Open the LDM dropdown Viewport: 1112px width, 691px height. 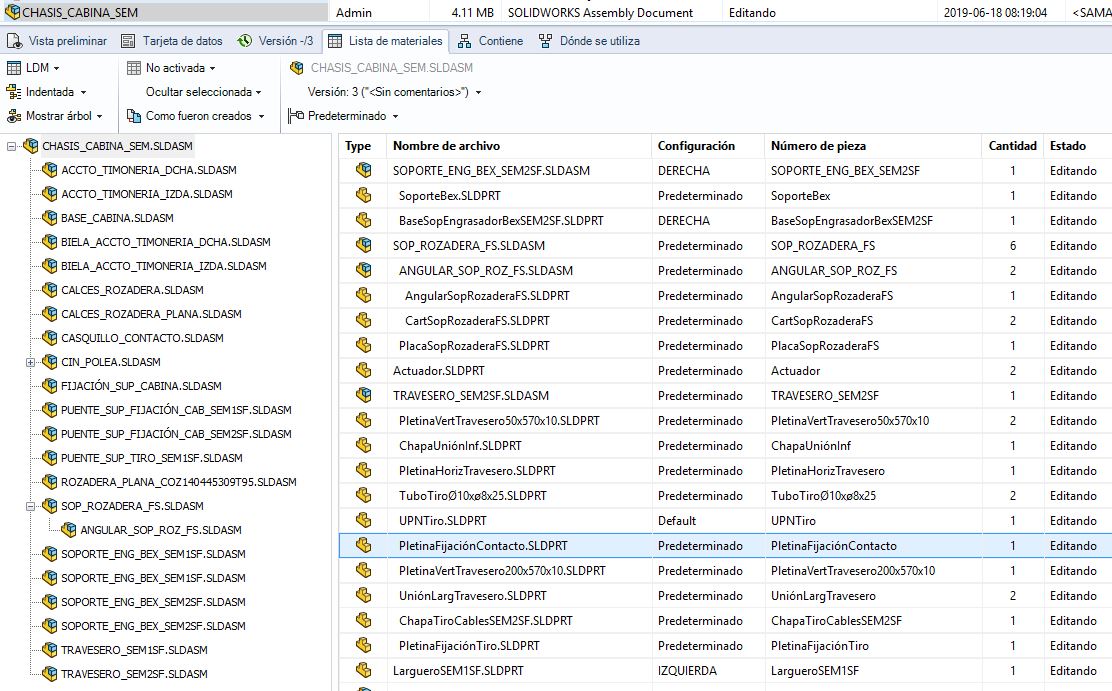point(33,68)
